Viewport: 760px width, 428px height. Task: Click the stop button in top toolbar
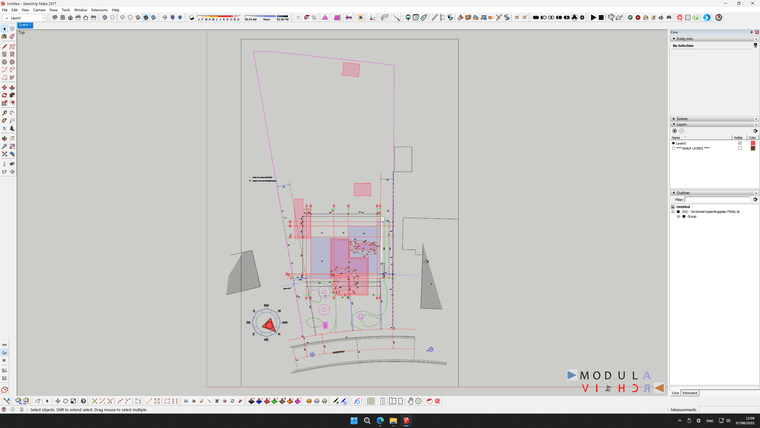(x=601, y=17)
